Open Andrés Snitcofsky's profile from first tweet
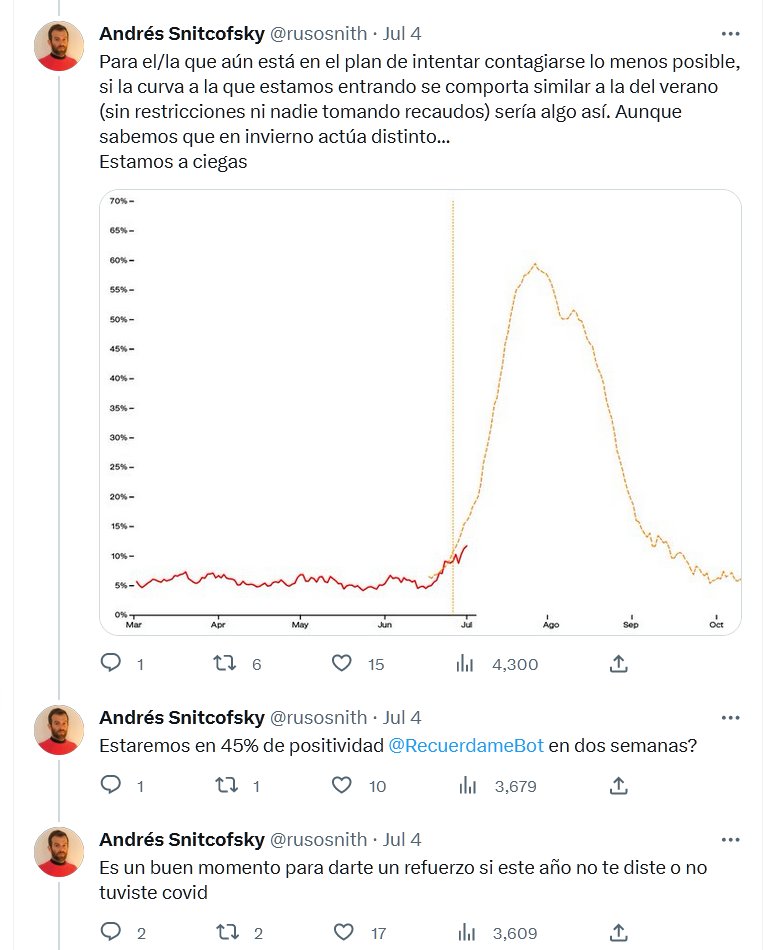The height and width of the screenshot is (950, 780). [182, 33]
